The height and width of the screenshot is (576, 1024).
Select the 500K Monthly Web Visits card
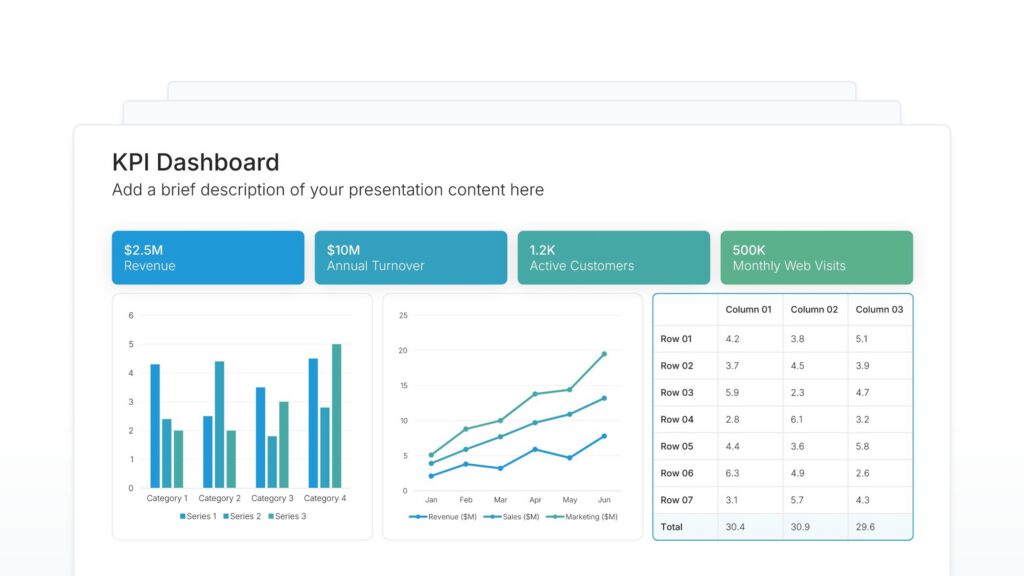tap(816, 257)
